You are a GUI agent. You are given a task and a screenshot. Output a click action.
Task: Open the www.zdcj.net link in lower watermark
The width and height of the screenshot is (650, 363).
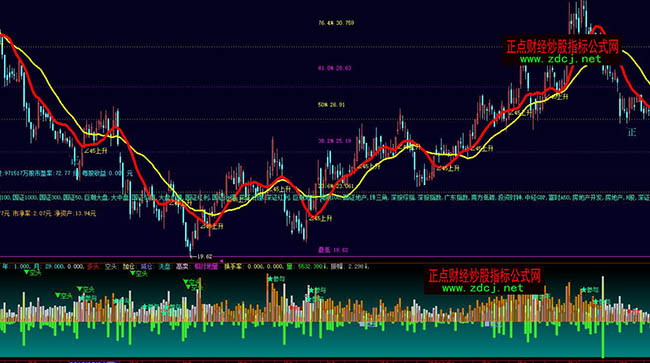click(483, 288)
